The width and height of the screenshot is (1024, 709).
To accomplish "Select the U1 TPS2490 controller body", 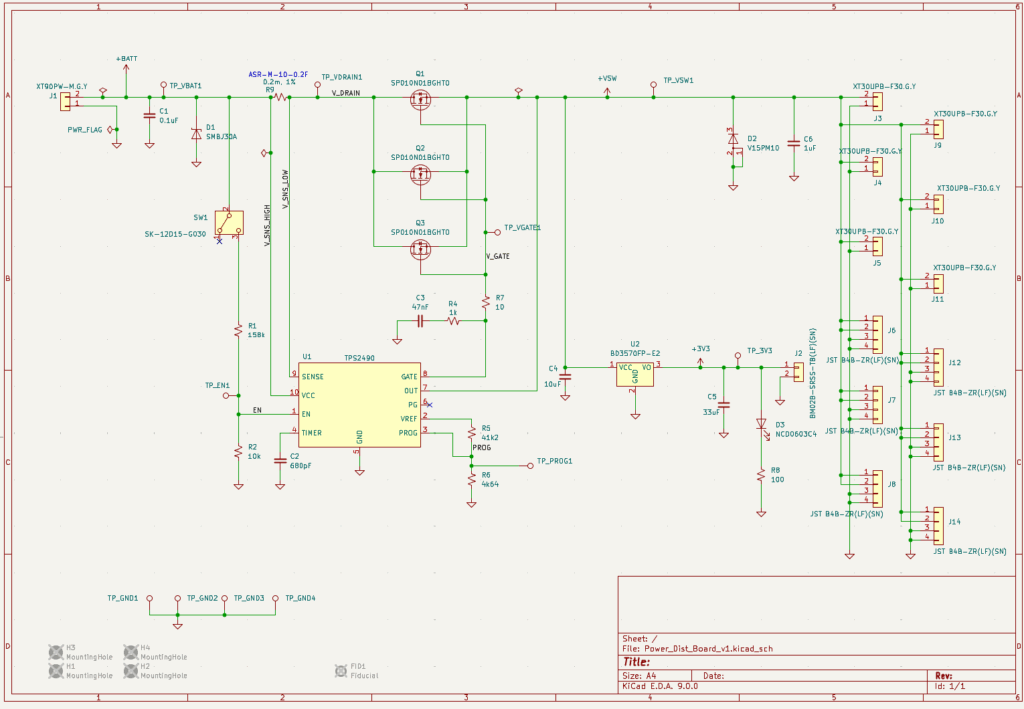I will tap(360, 404).
